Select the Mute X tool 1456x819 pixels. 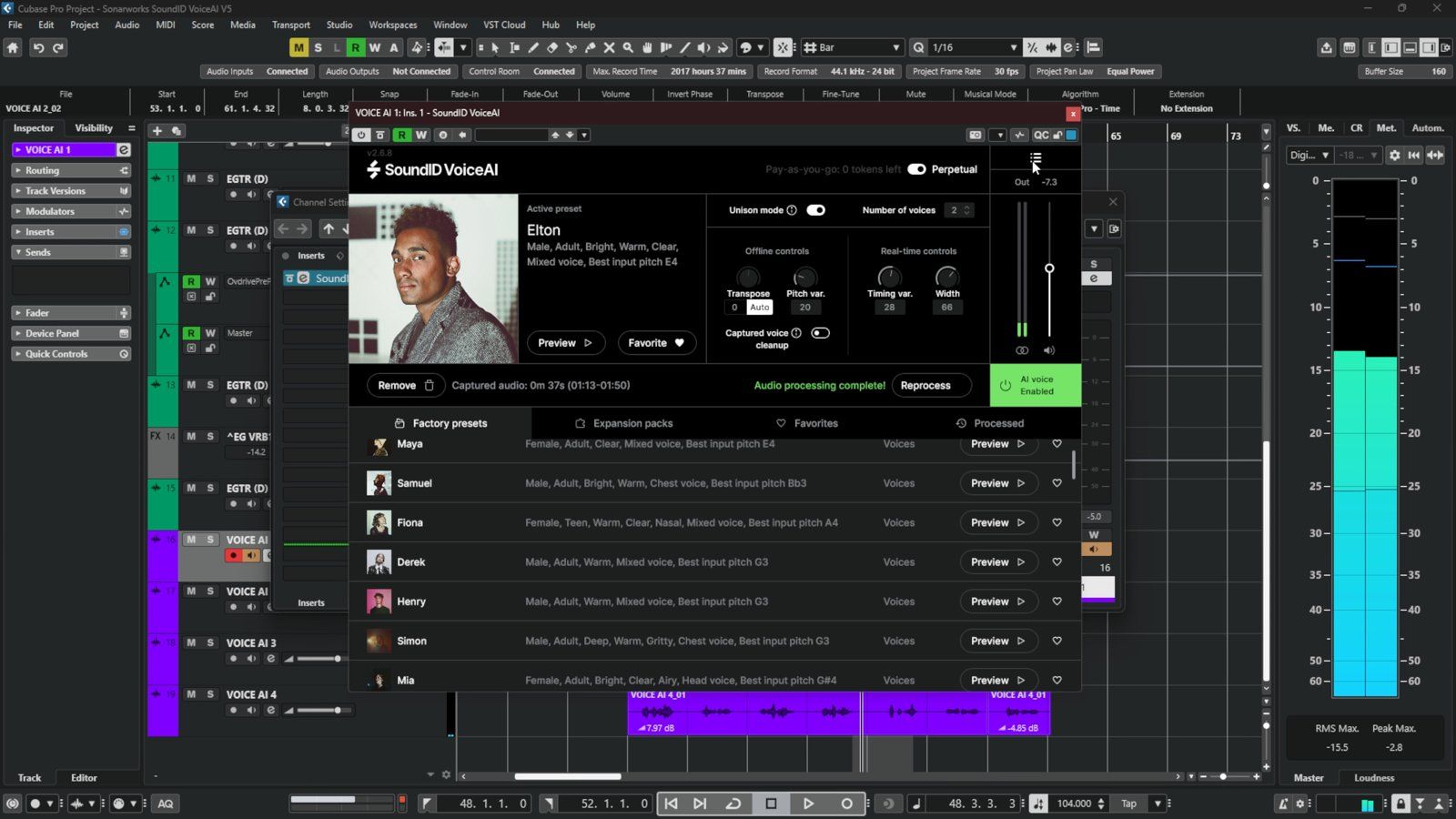click(x=610, y=47)
